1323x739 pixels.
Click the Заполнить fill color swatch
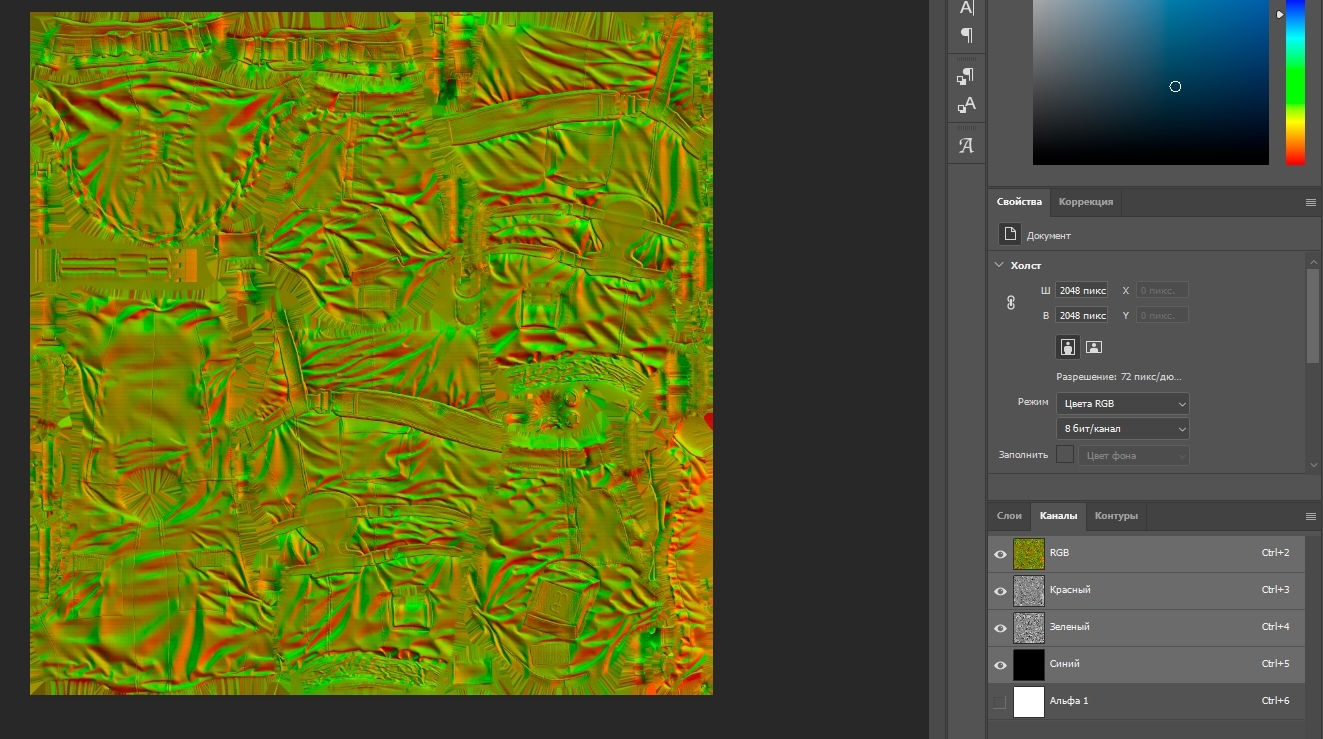coord(1065,454)
